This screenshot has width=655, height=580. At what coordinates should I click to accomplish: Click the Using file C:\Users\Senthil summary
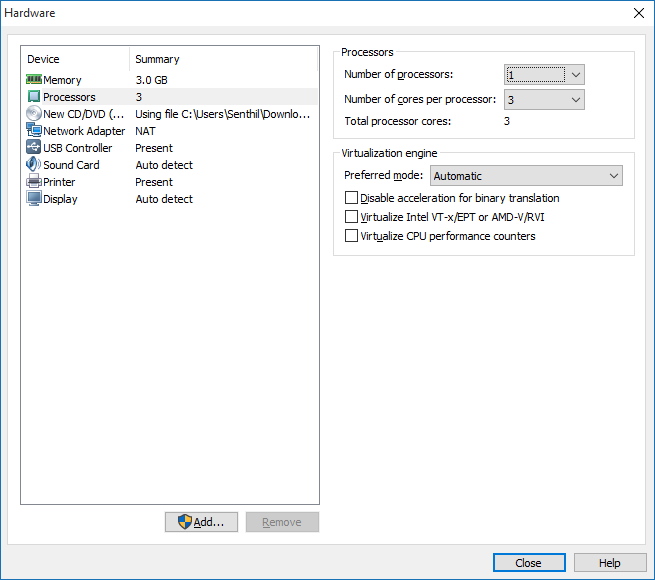click(x=223, y=114)
